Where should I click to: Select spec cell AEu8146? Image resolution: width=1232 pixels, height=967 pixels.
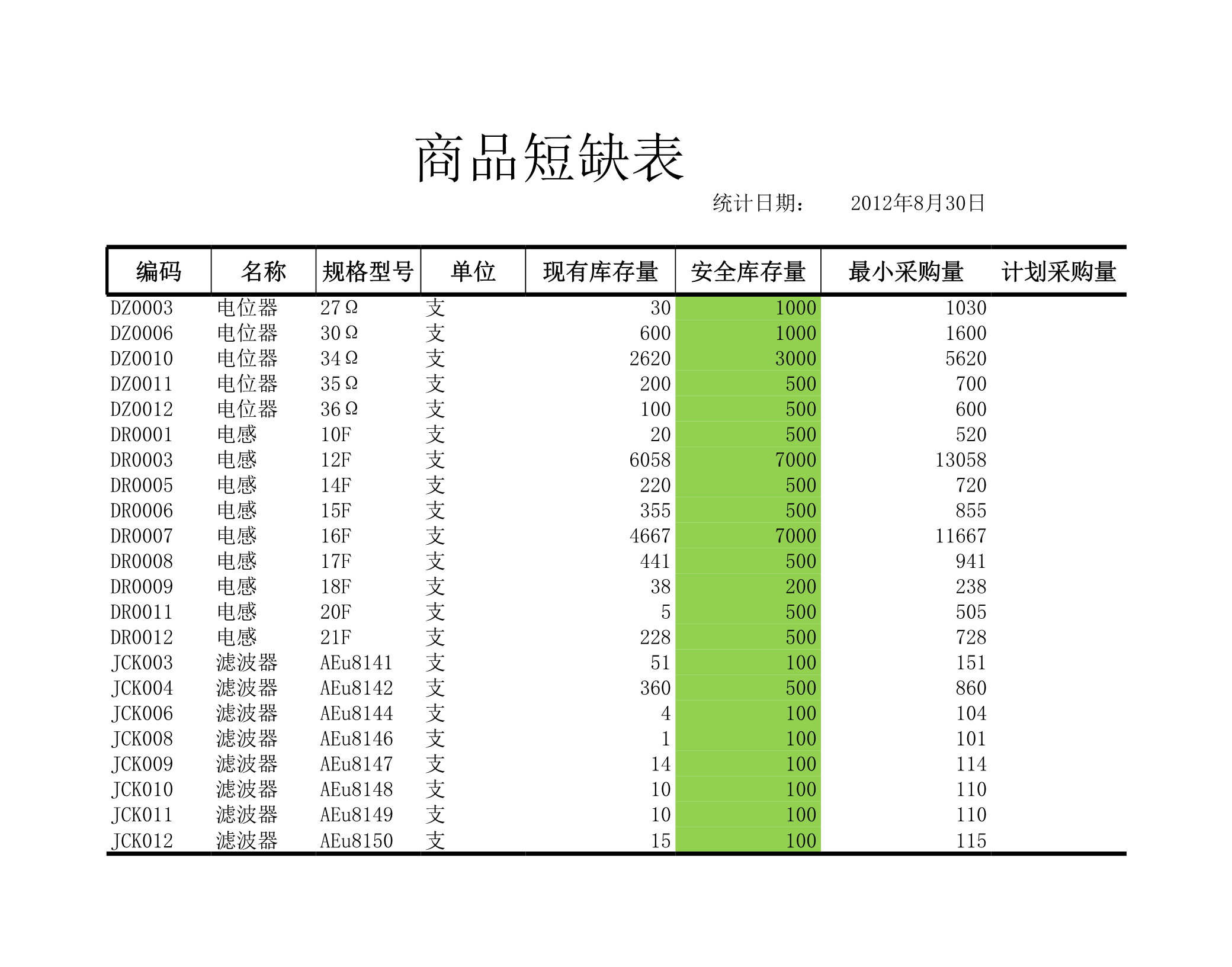[356, 738]
